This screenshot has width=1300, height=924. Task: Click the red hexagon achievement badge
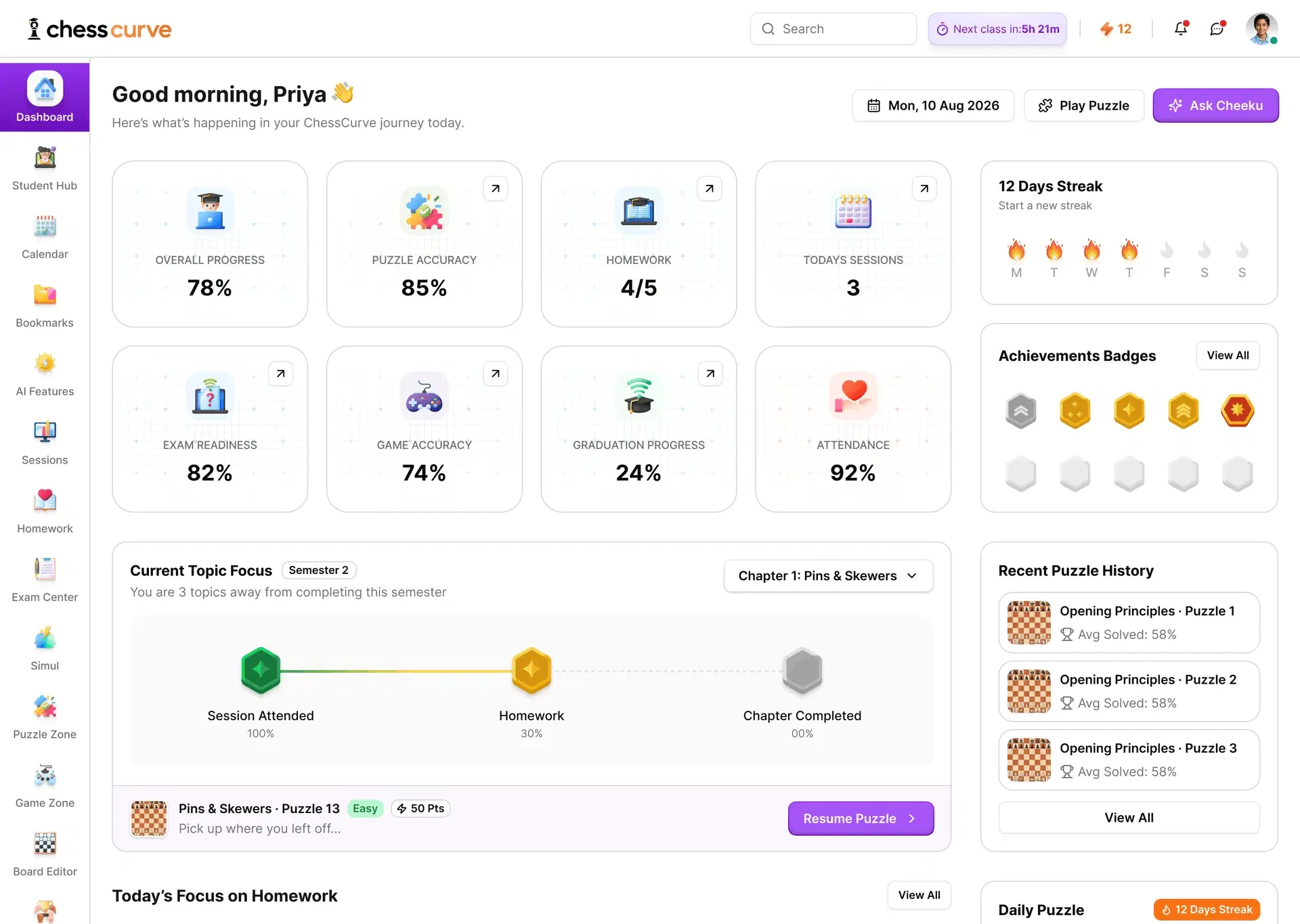point(1238,410)
